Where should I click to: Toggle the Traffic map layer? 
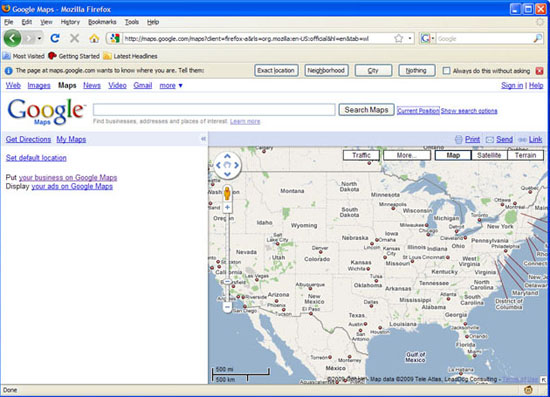pyautogui.click(x=361, y=155)
